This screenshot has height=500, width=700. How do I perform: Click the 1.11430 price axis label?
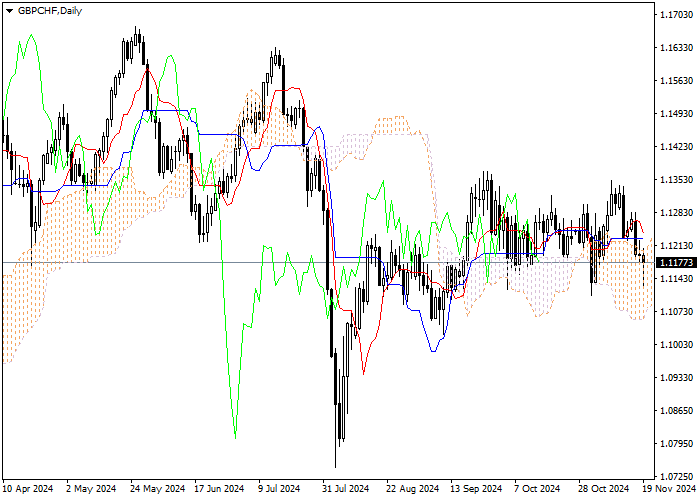(x=676, y=279)
